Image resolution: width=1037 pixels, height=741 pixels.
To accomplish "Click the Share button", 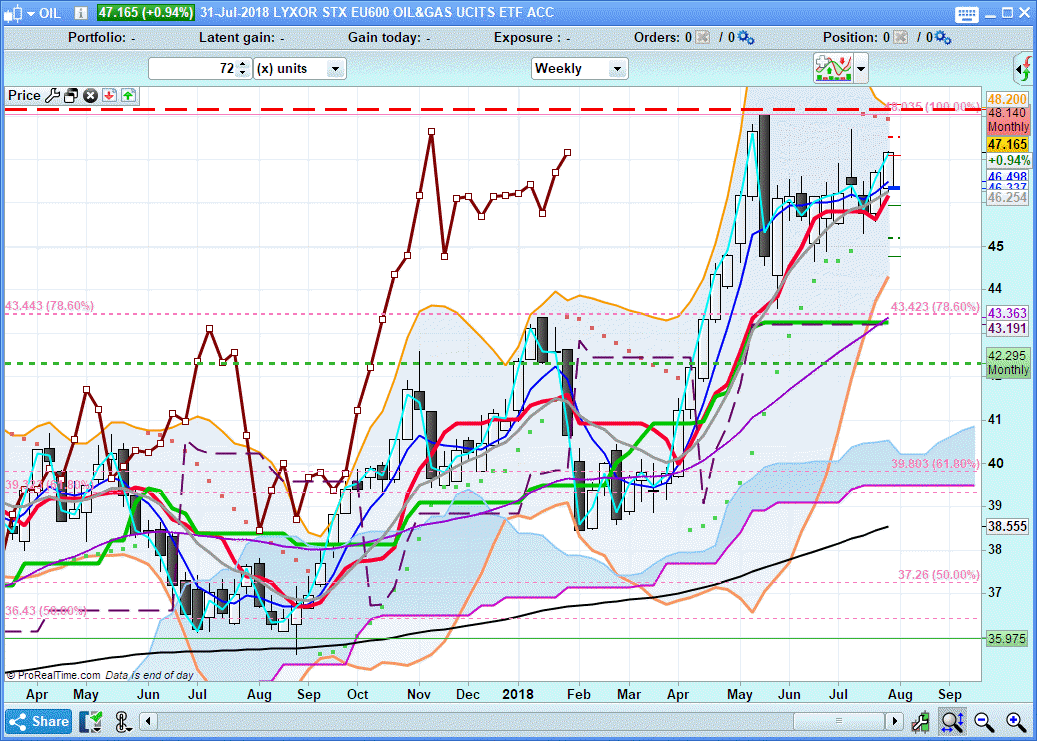I will [x=39, y=721].
